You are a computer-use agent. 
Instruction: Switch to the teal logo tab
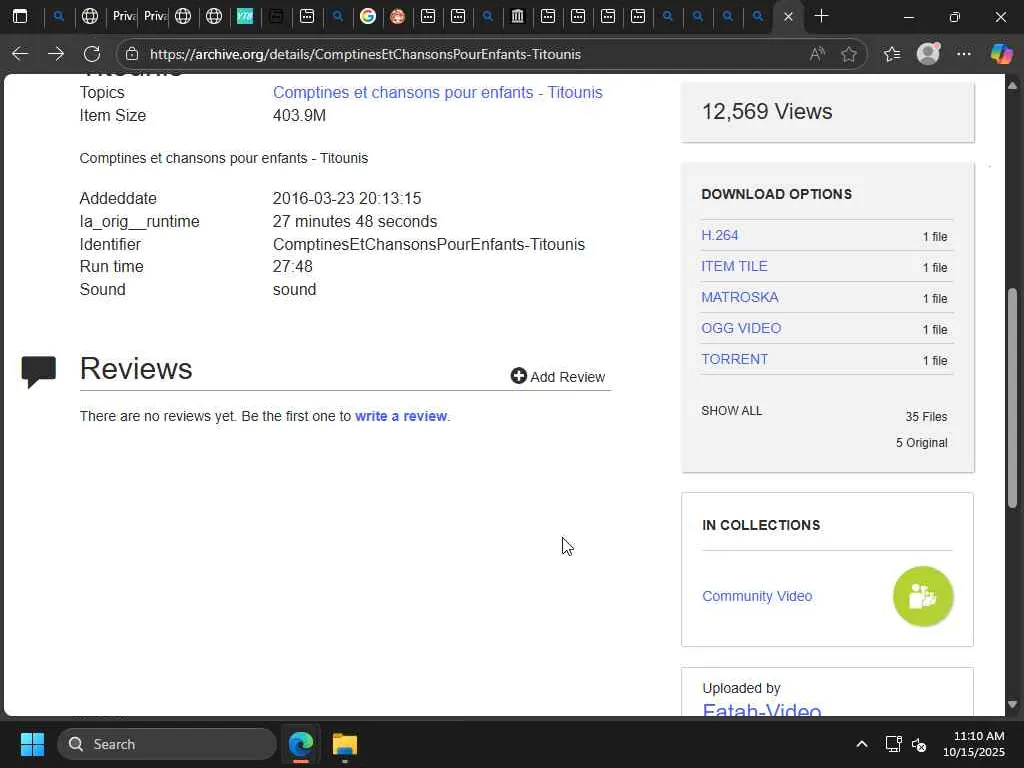coord(245,16)
